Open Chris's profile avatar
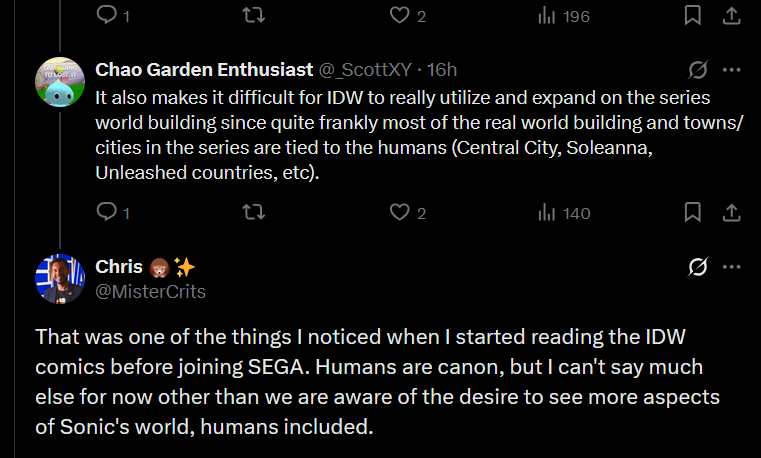Viewport: 761px width, 458px height. coord(59,278)
